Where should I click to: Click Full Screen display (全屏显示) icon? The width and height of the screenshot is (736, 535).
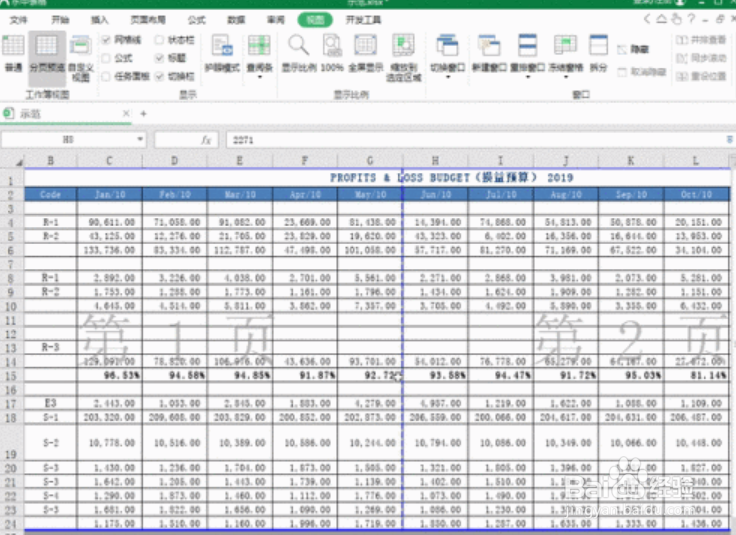pyautogui.click(x=366, y=53)
